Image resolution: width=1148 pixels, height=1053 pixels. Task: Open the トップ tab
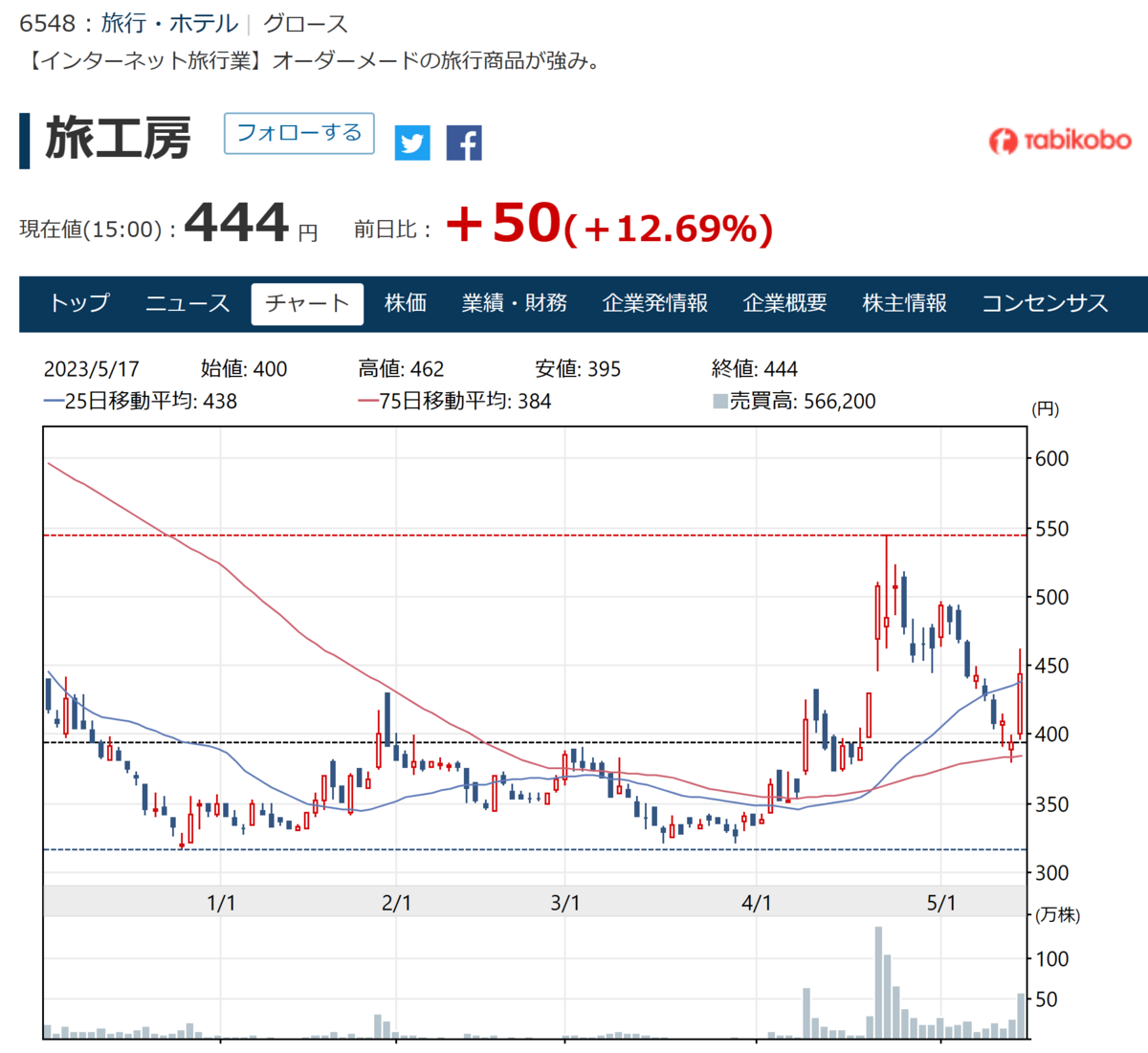pyautogui.click(x=79, y=303)
